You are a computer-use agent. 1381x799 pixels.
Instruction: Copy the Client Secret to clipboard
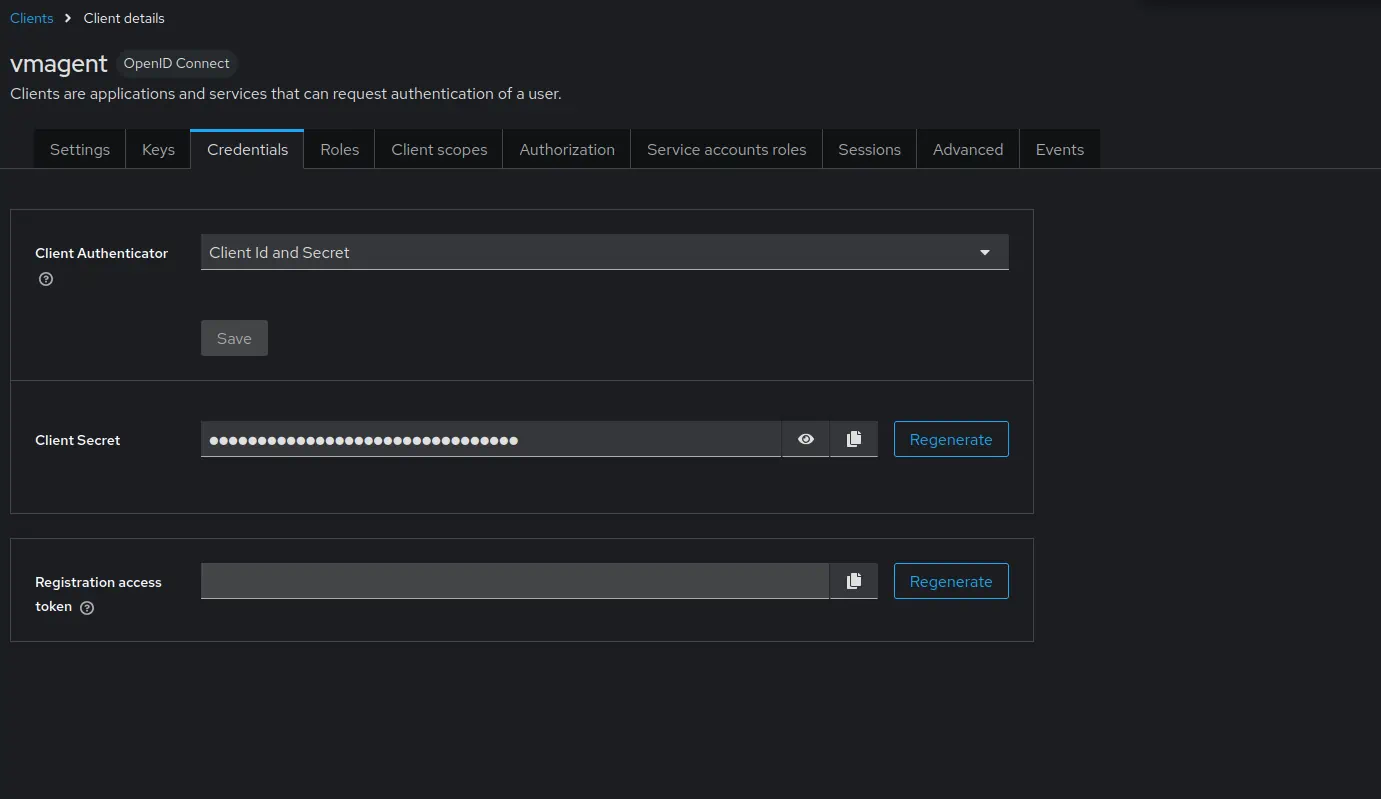[853, 439]
